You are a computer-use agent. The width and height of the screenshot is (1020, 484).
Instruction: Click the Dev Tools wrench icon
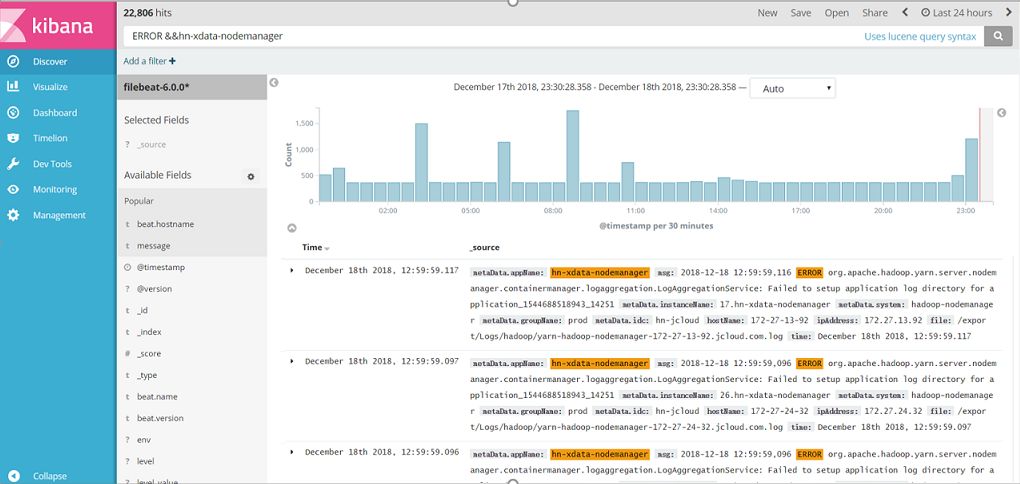pos(13,164)
